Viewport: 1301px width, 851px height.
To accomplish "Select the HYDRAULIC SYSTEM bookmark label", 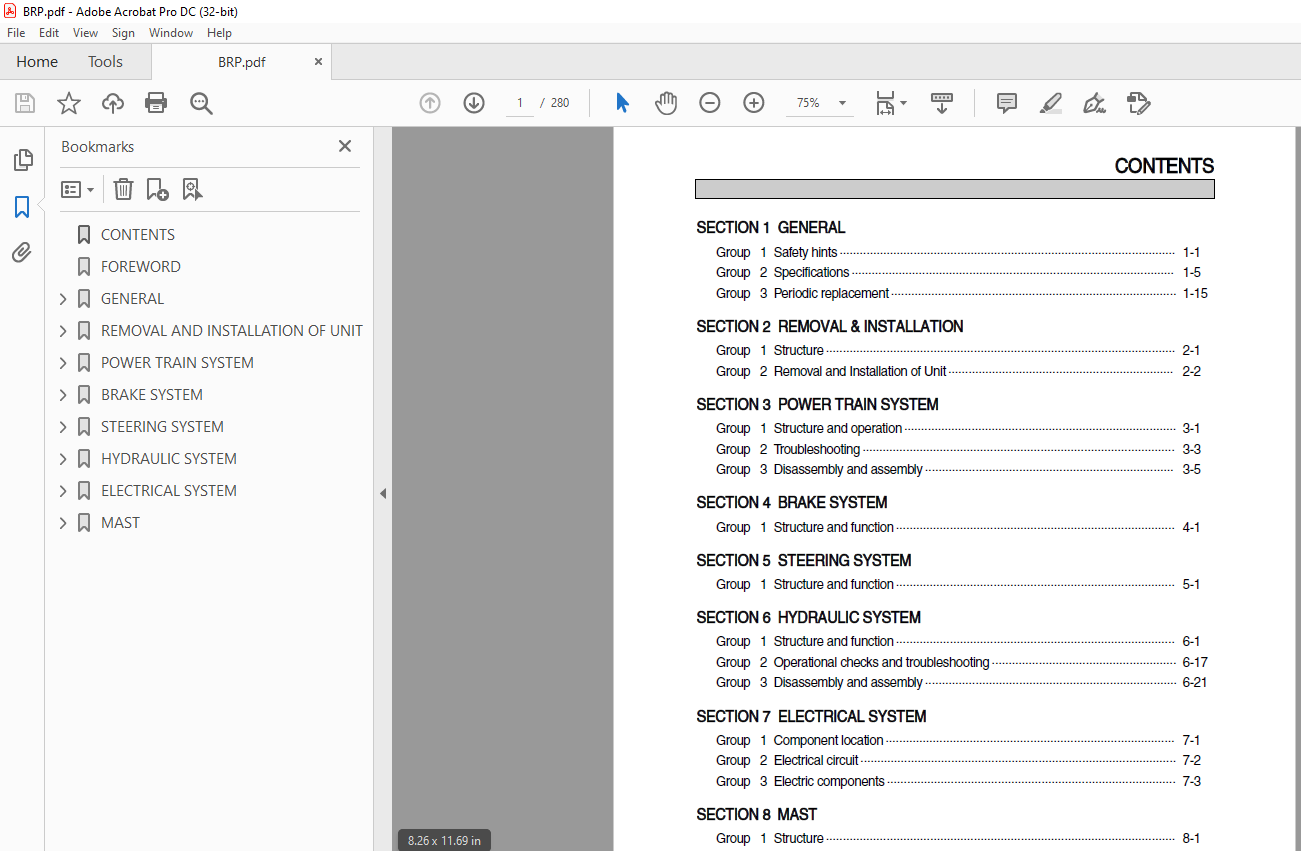I will pyautogui.click(x=169, y=459).
